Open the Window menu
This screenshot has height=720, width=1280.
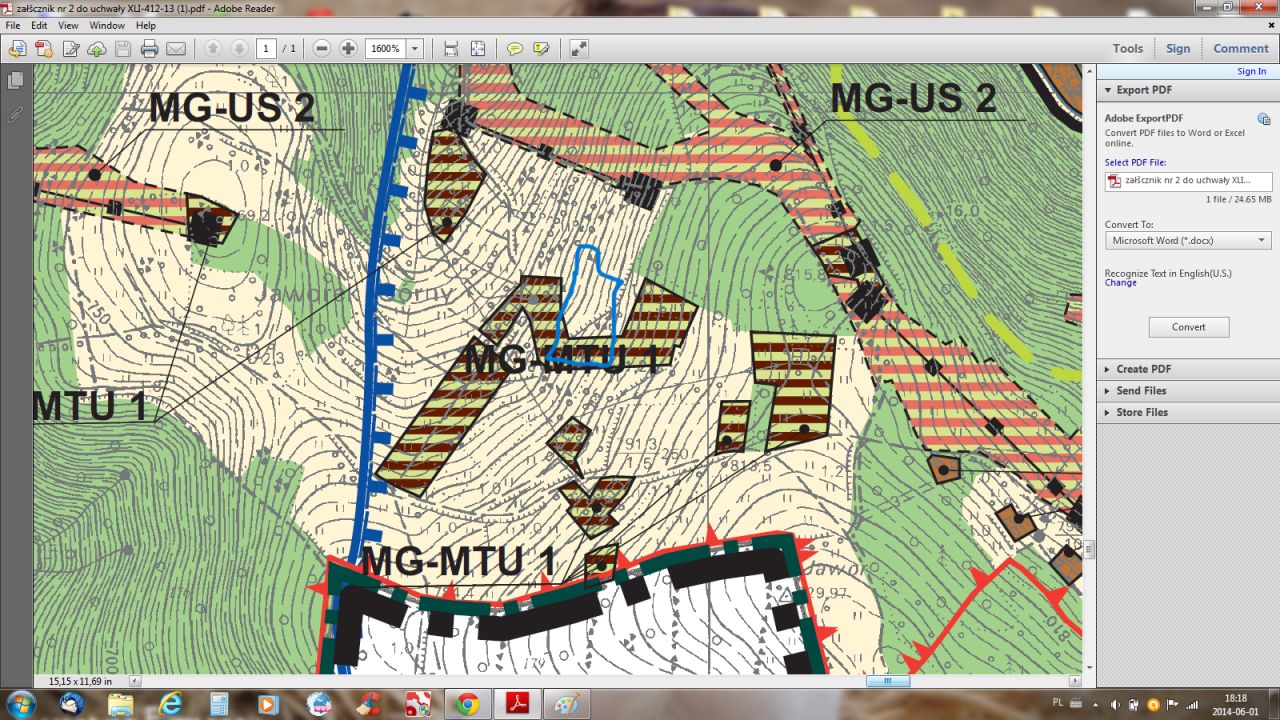[x=107, y=25]
